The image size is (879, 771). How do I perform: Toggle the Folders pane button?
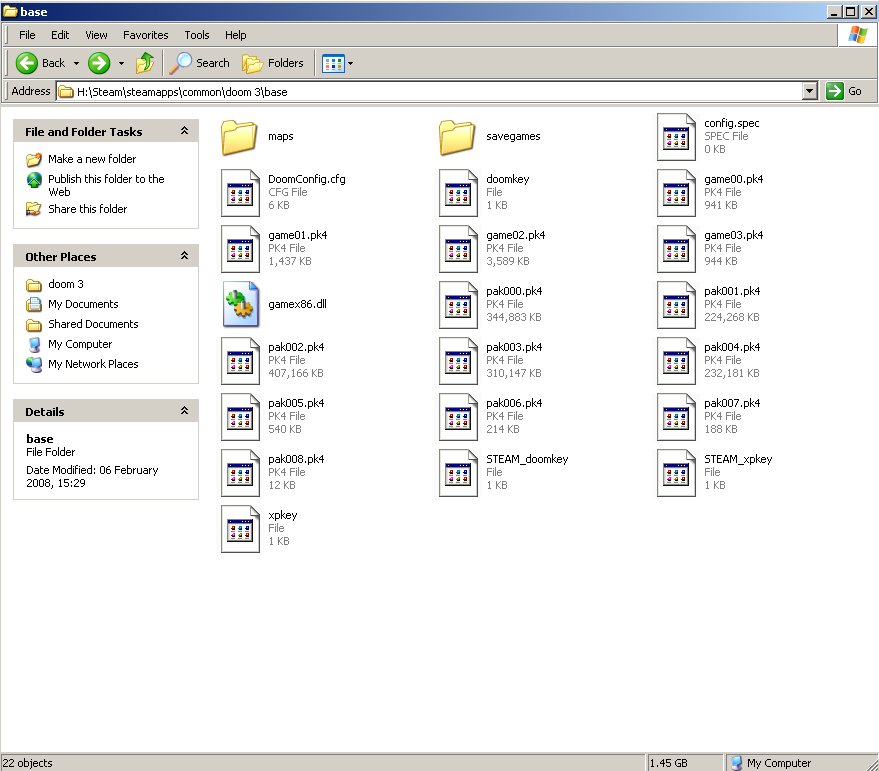pyautogui.click(x=273, y=63)
